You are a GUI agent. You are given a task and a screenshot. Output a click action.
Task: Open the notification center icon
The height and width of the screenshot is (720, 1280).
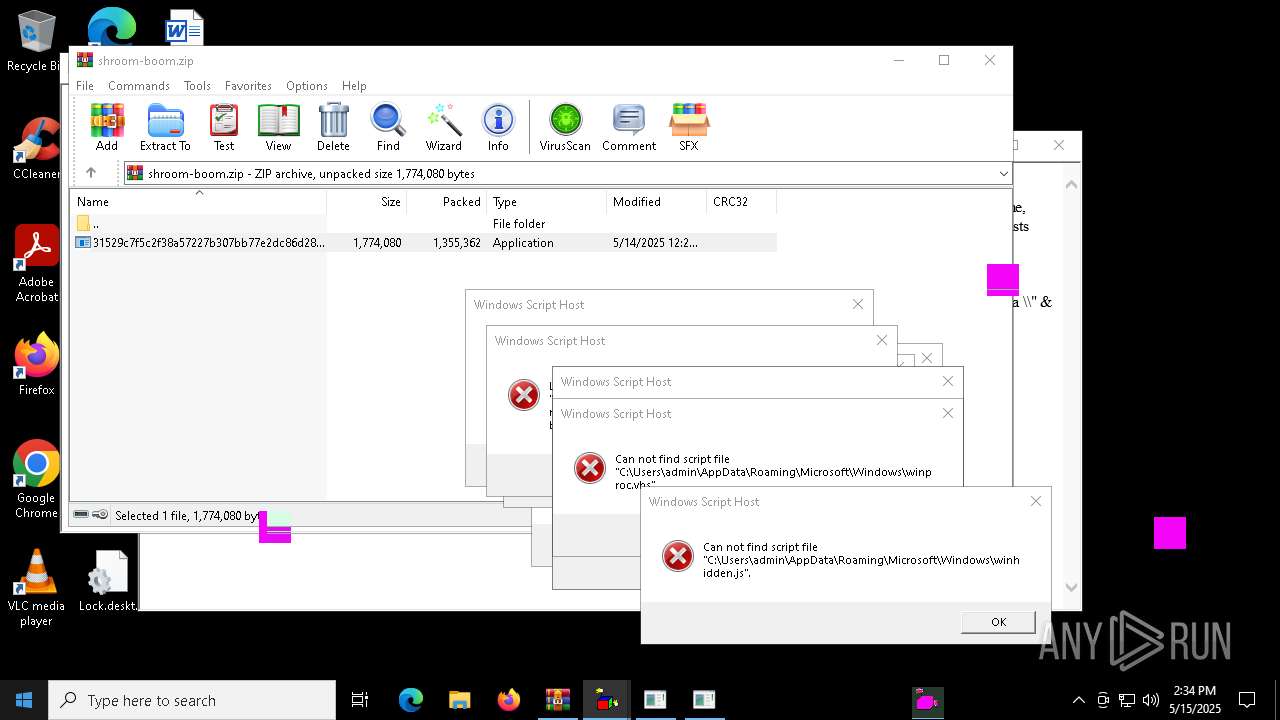coord(1247,700)
